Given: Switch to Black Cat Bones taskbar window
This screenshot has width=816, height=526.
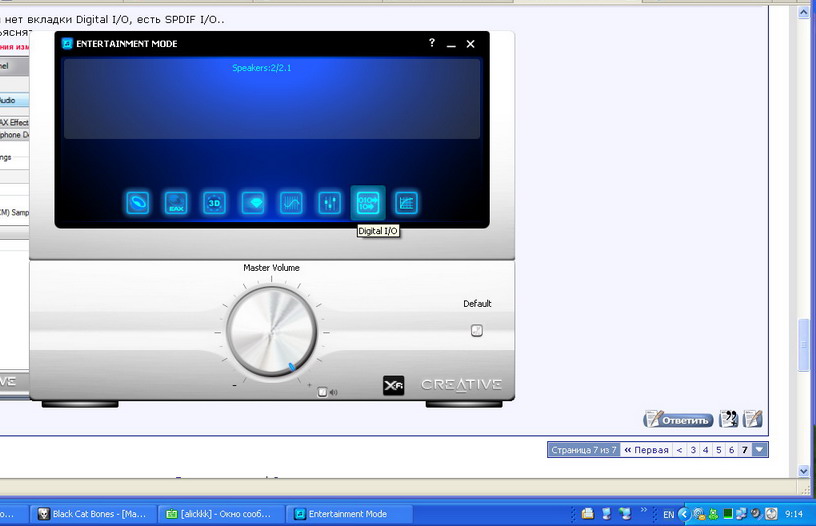Looking at the screenshot, I should point(94,514).
